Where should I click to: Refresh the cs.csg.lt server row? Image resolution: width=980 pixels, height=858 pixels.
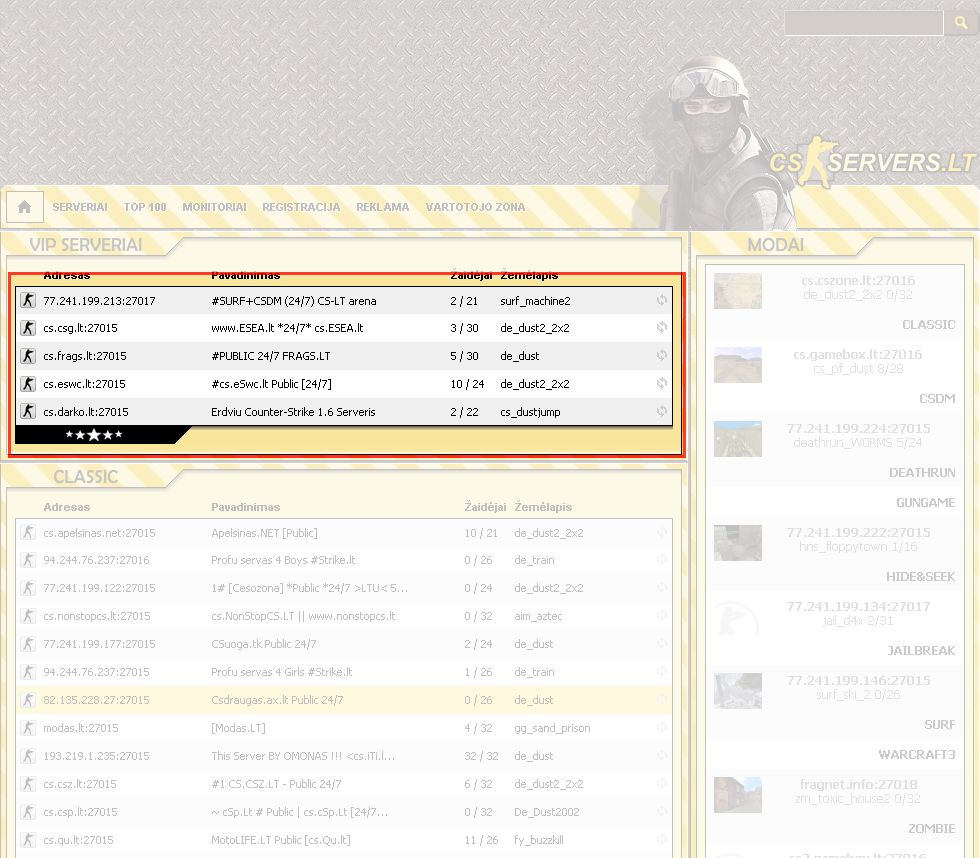(661, 327)
